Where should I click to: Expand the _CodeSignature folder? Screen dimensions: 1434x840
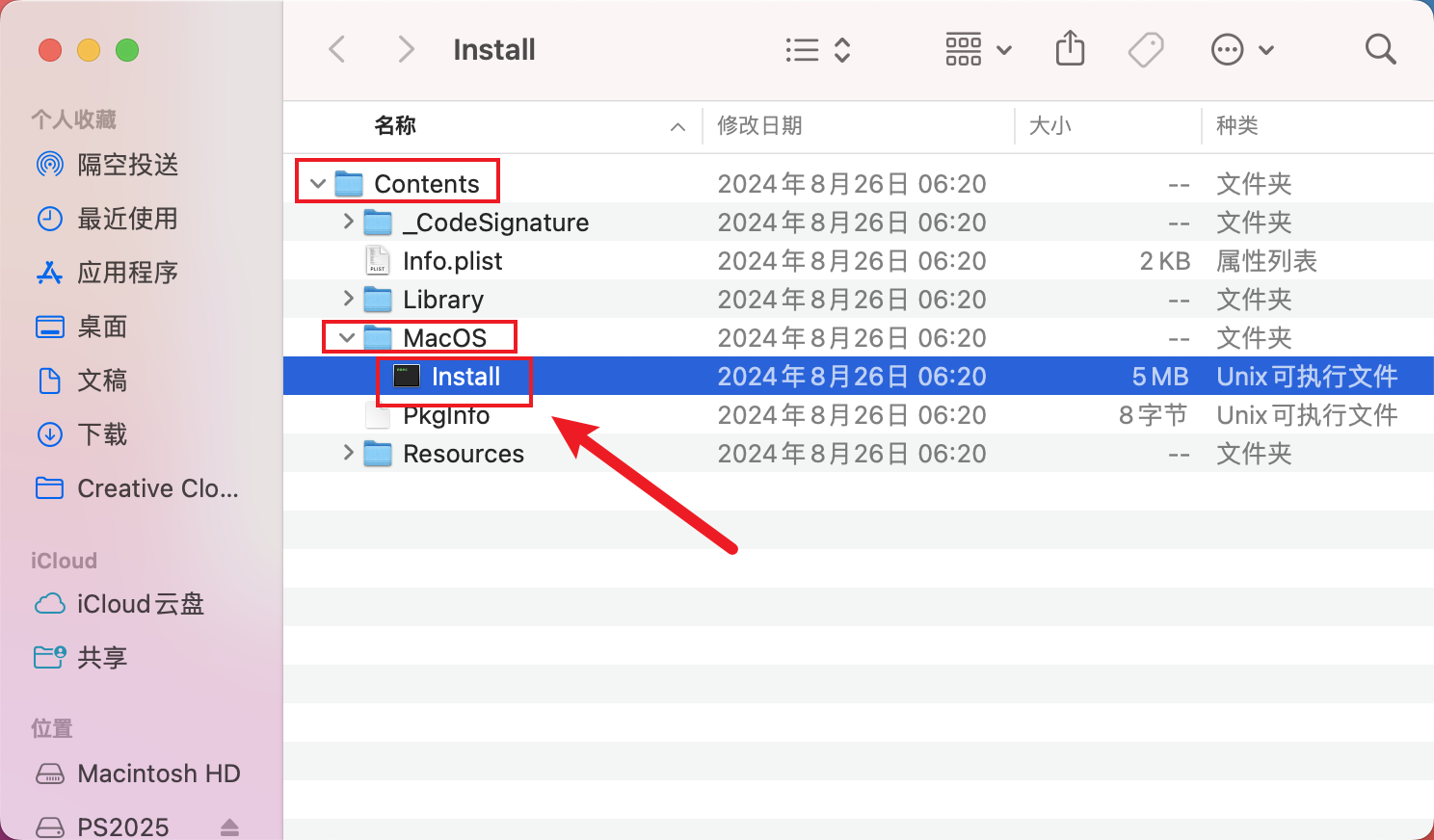pos(348,222)
